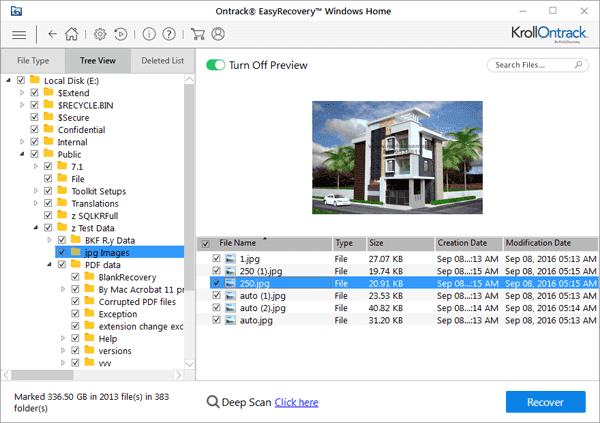Click the Deep Scan 'Click here' link
The width and height of the screenshot is (600, 423).
click(296, 402)
